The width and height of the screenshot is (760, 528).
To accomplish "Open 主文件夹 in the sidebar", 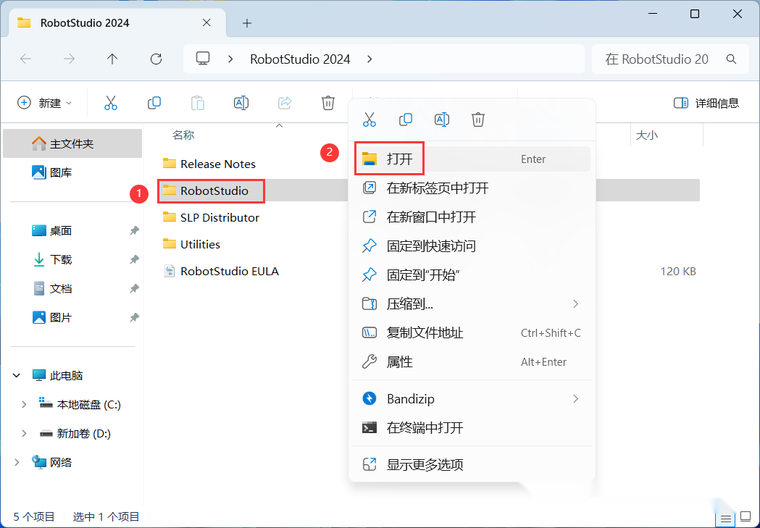I will 73,144.
